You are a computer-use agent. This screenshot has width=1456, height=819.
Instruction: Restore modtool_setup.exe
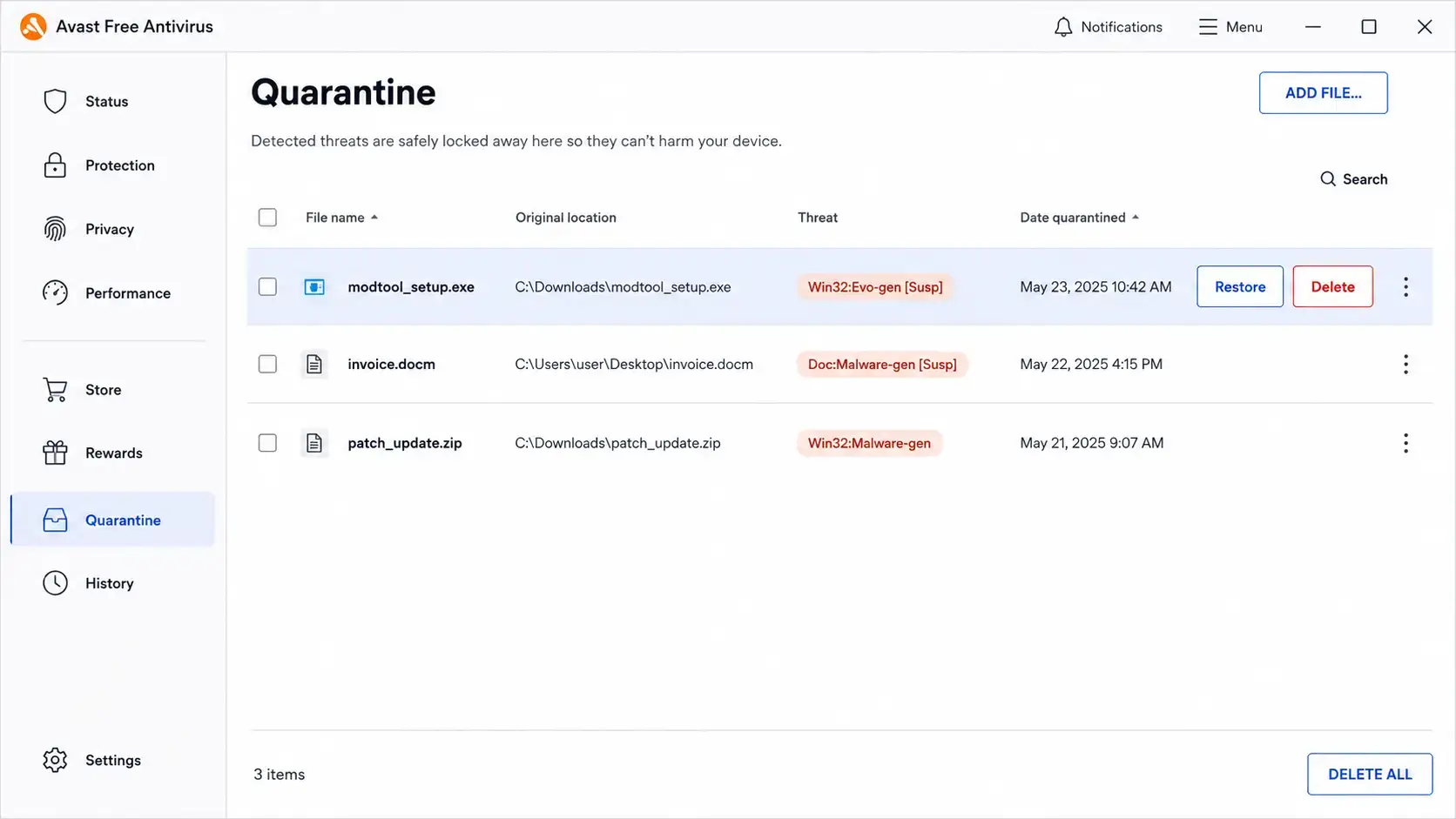[1240, 287]
